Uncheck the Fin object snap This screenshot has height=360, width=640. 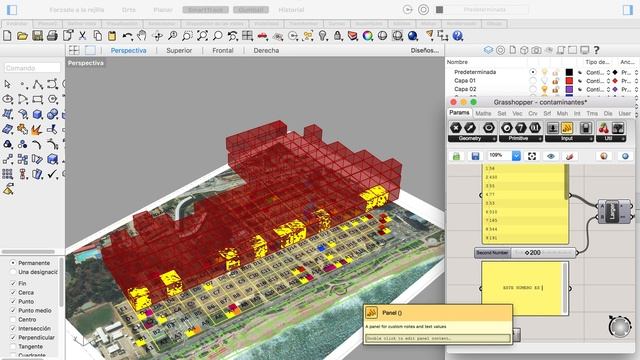[13, 283]
